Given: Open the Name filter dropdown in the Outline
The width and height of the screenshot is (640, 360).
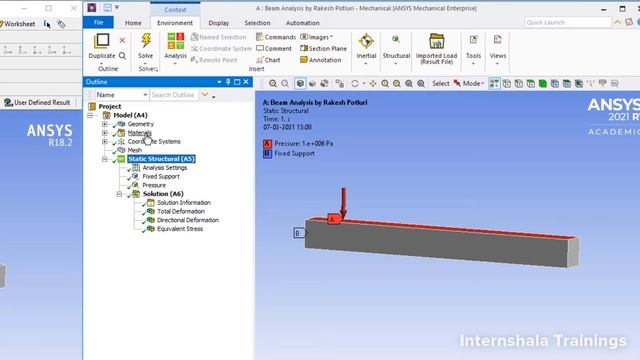Looking at the screenshot, I should 145,95.
